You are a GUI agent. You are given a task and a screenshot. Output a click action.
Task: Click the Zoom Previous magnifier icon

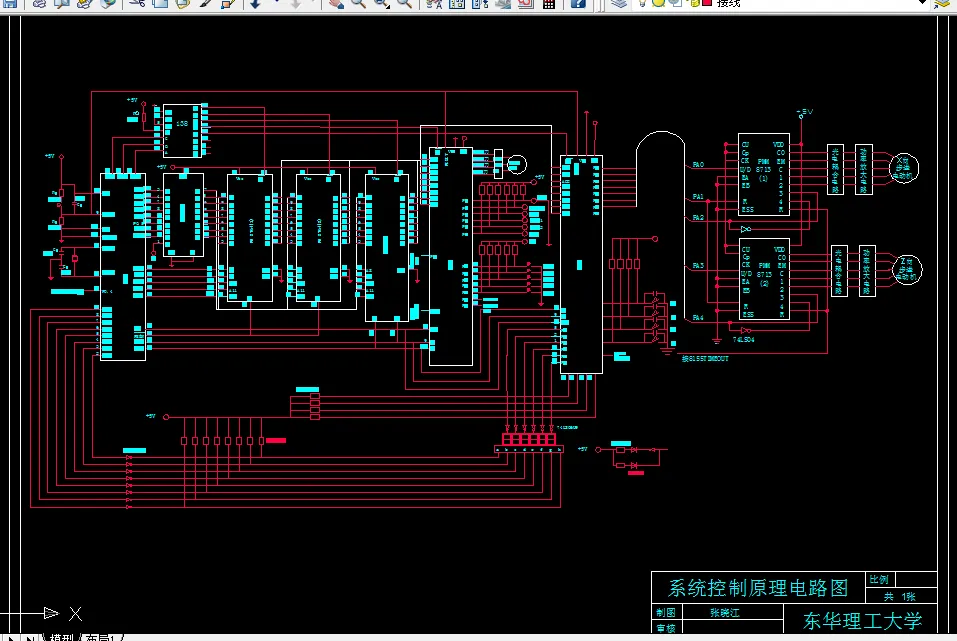pos(404,4)
